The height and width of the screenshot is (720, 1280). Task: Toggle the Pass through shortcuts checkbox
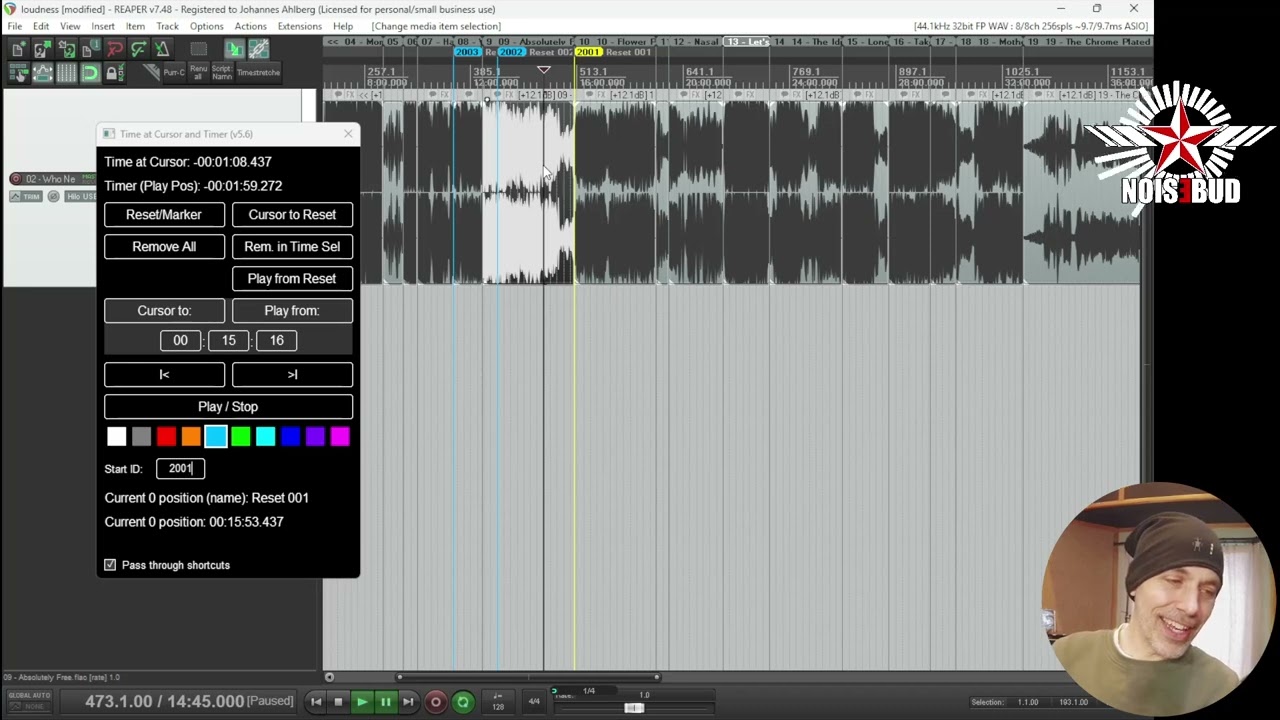110,565
